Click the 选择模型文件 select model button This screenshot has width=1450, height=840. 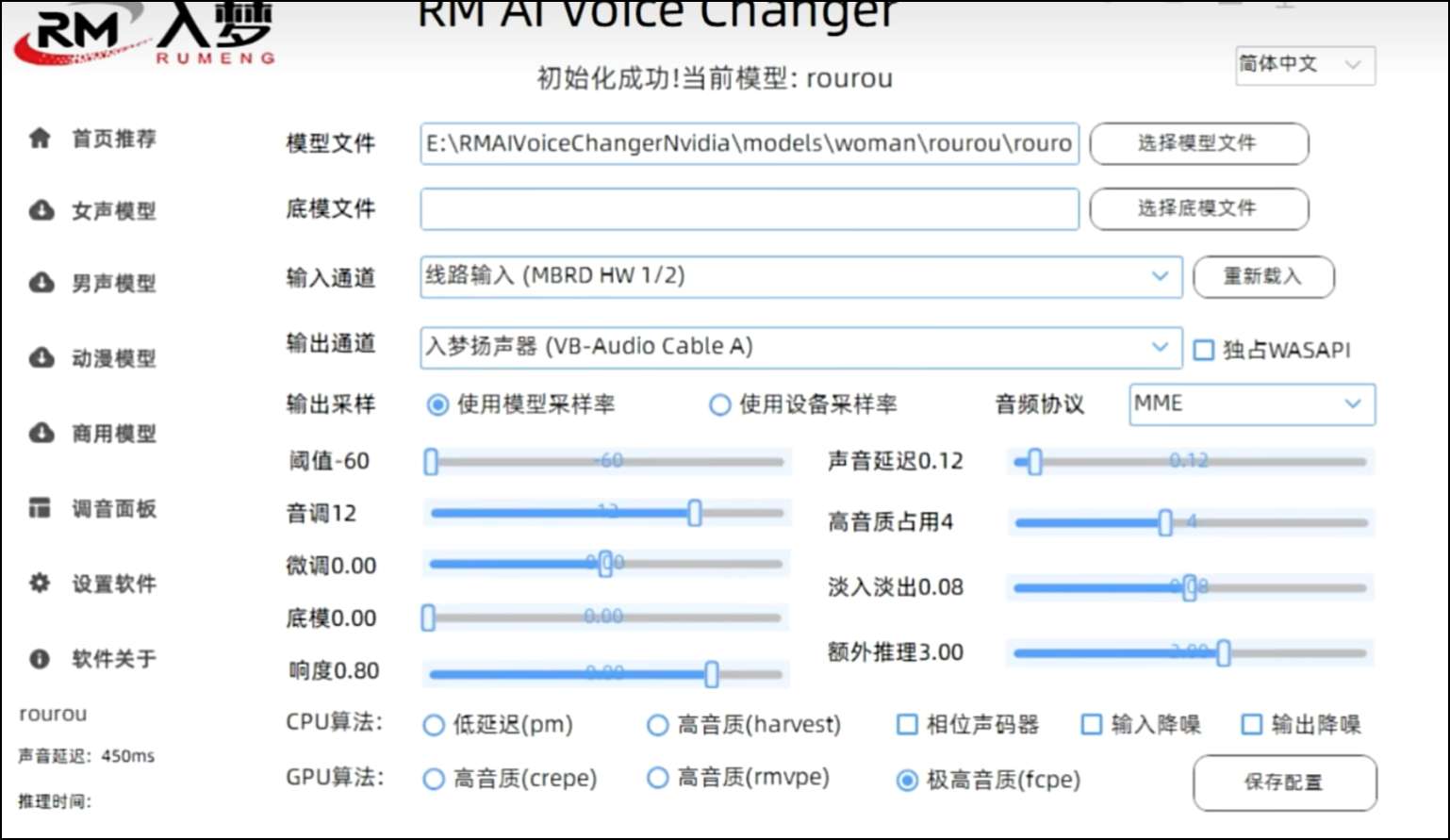pos(1198,143)
